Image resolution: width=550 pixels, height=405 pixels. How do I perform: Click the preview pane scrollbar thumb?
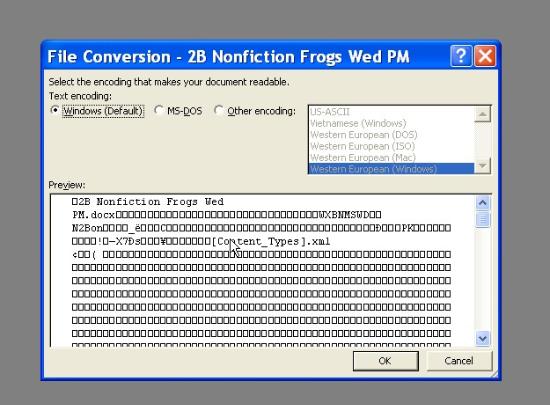483,219
